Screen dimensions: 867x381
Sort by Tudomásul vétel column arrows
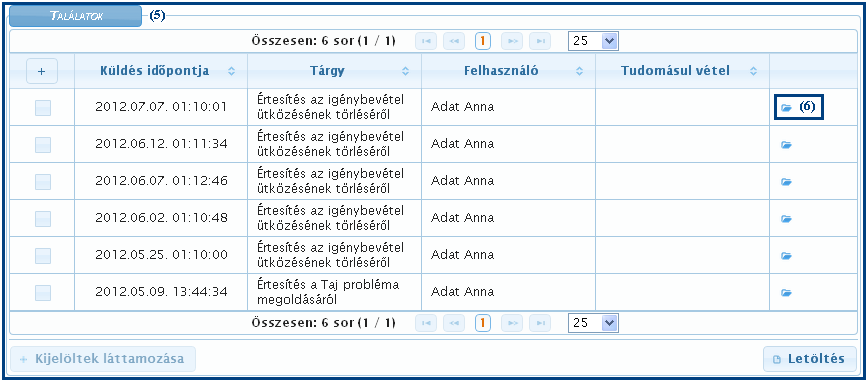[x=753, y=71]
